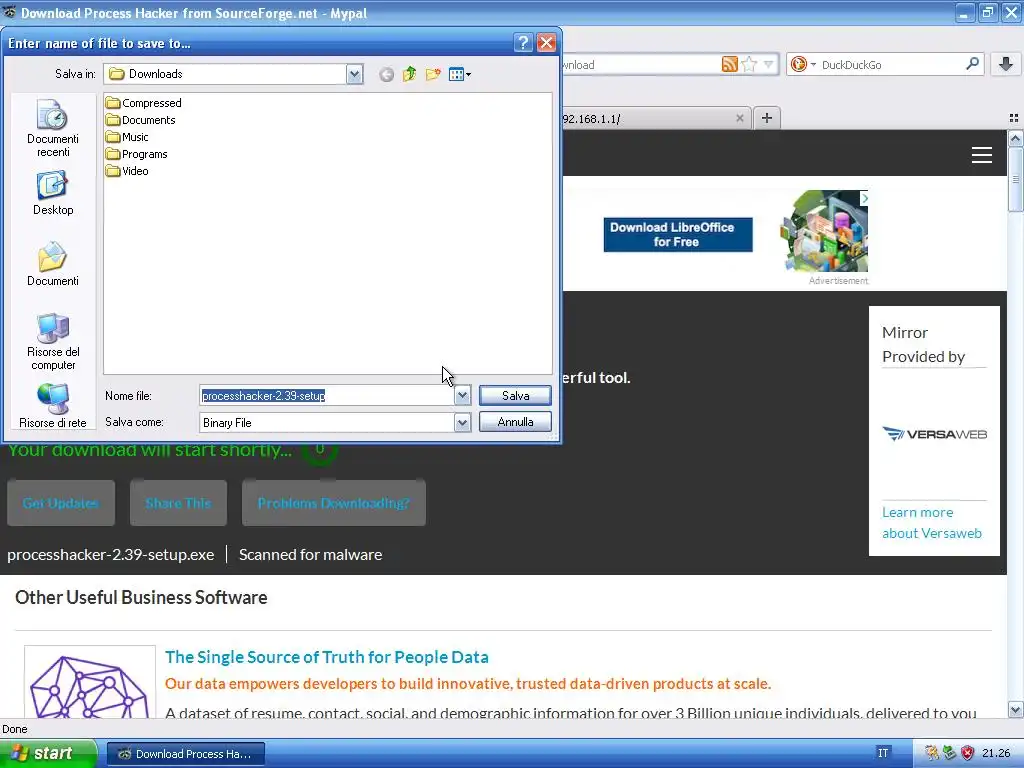Screen dimensions: 1024x768
Task: Select the Programs folder
Action: [137, 153]
